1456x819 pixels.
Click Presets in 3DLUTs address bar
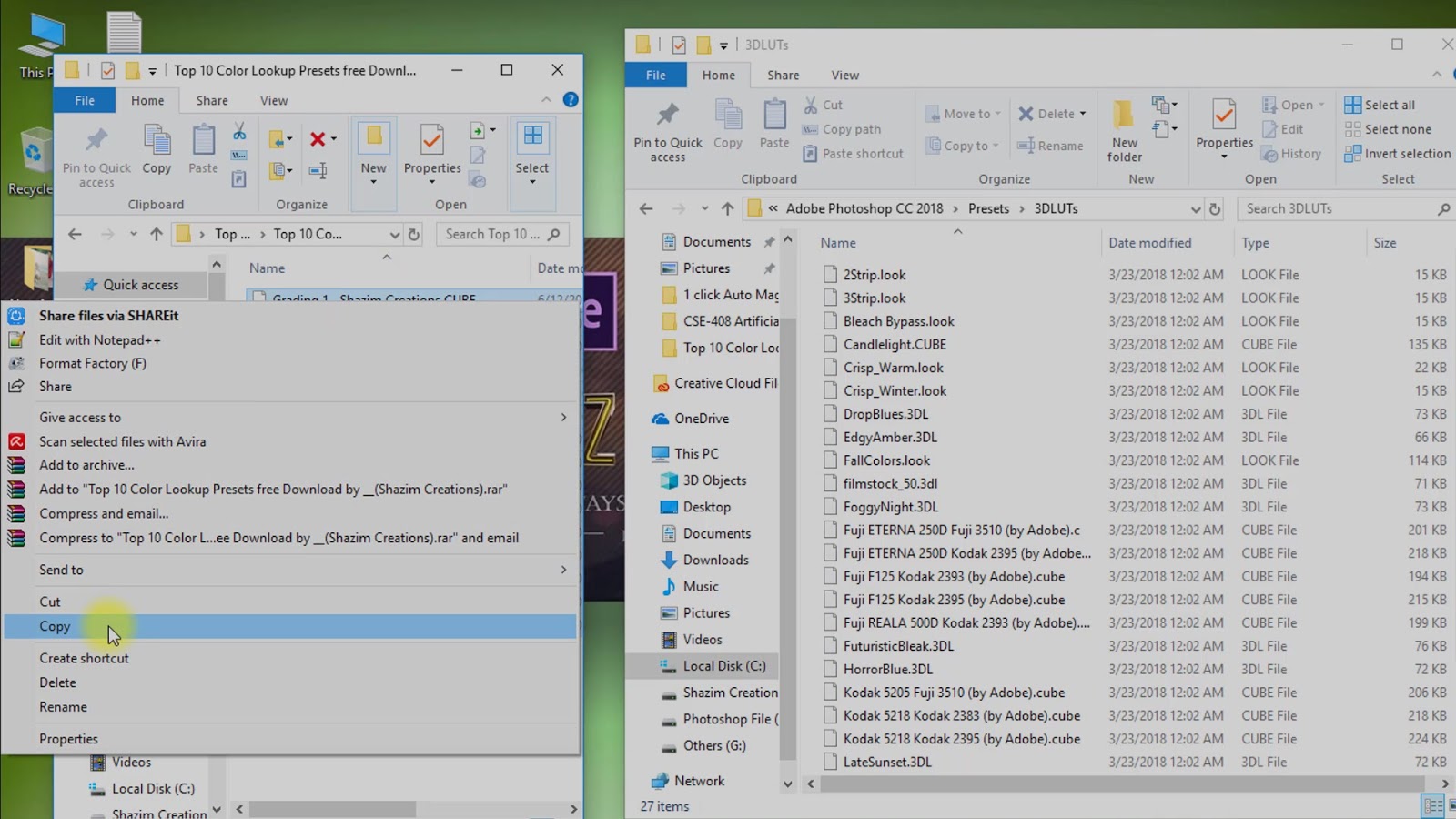988,208
